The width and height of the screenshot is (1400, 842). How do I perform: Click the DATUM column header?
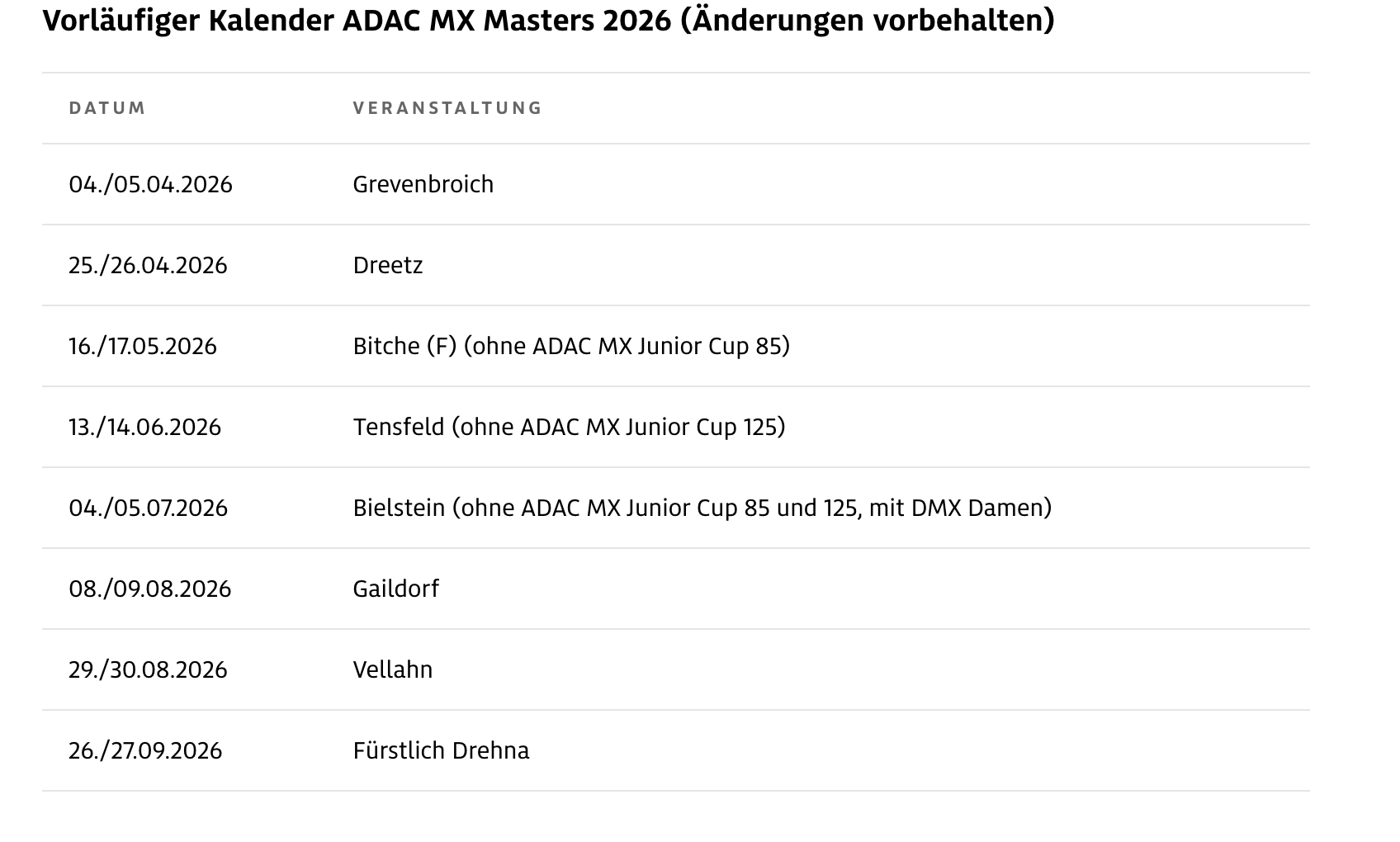(x=107, y=108)
